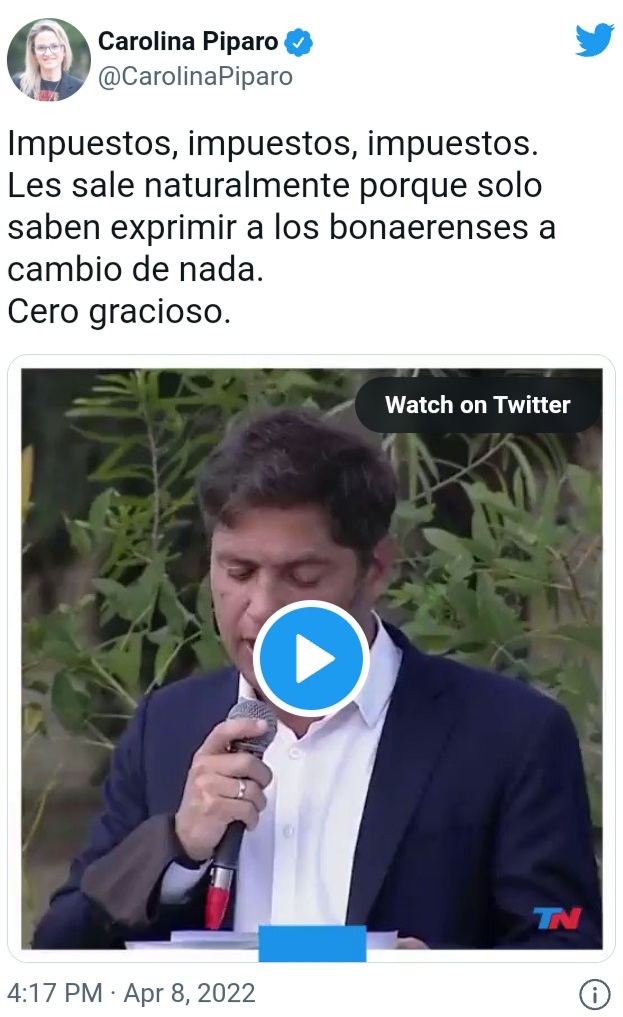Click the Twitter bird logo
Screen dimensions: 623x1017
594,40
